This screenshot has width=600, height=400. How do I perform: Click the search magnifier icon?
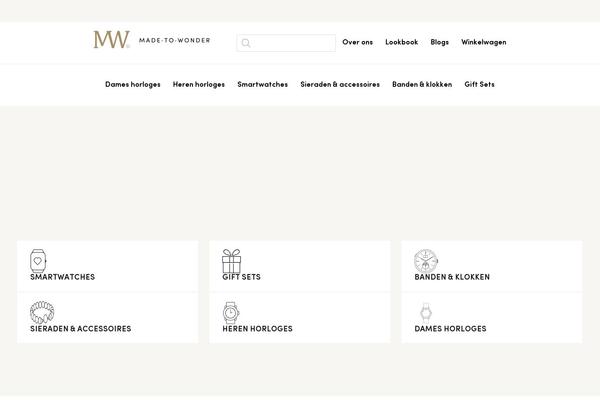[246, 43]
